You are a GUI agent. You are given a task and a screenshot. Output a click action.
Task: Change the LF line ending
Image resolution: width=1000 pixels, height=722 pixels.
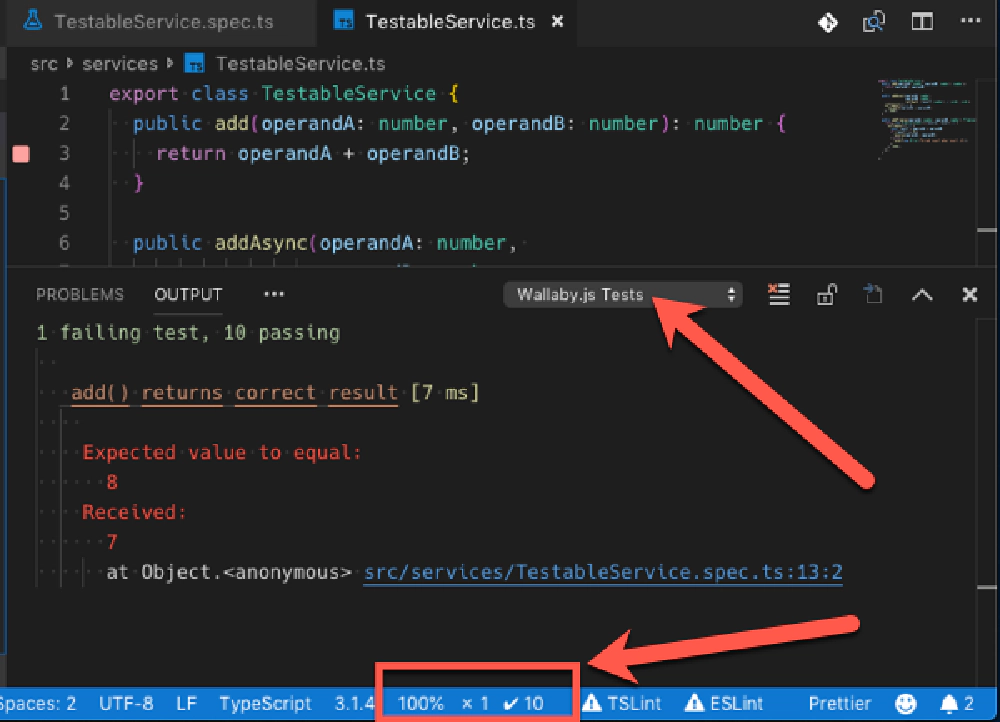click(x=186, y=704)
